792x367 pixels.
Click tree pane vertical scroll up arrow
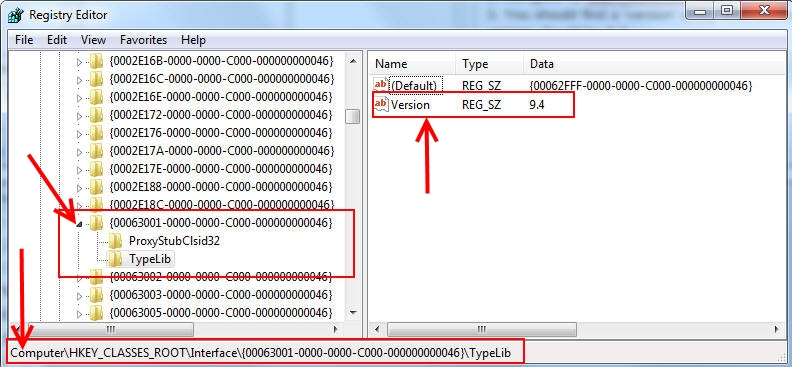353,61
